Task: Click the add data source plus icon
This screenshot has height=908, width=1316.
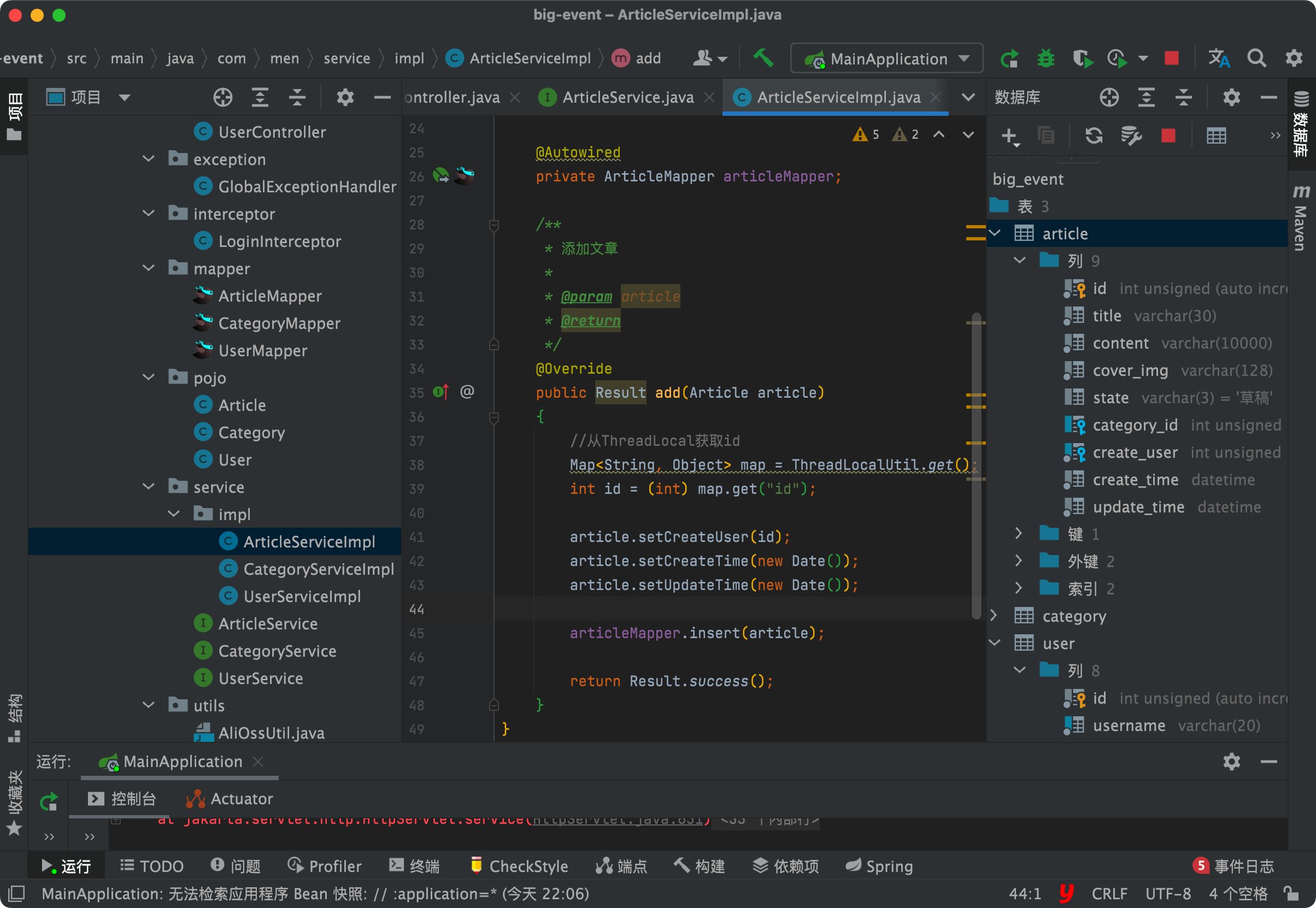Action: (x=1009, y=135)
